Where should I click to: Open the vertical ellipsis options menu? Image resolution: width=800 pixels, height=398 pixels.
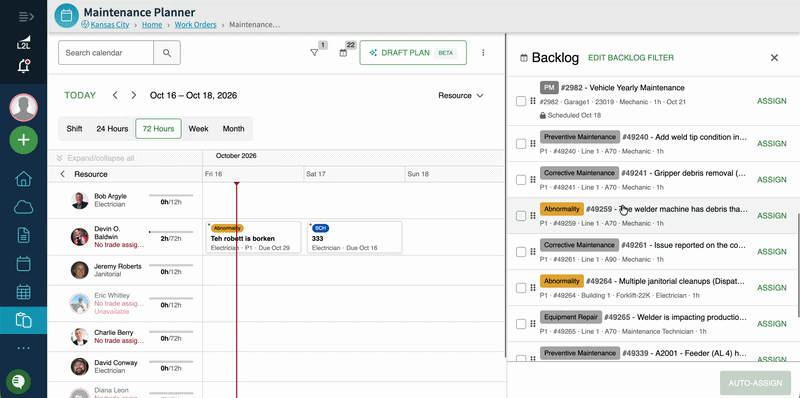pyautogui.click(x=483, y=53)
